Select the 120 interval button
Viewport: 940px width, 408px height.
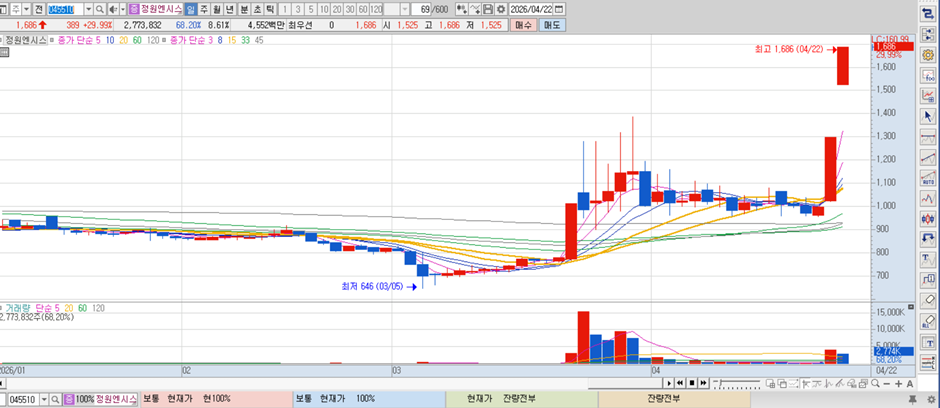376,10
